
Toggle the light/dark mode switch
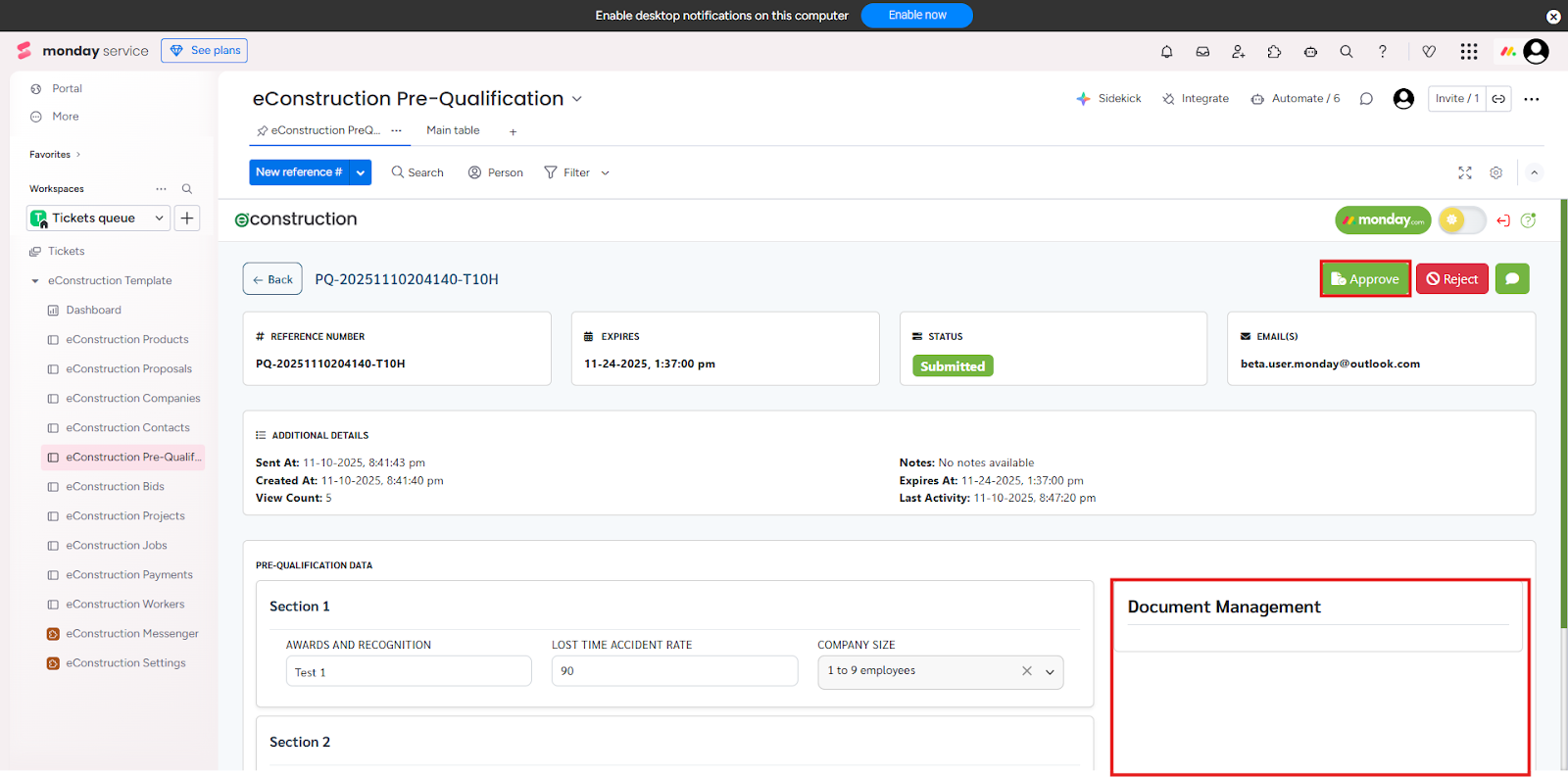point(1461,220)
